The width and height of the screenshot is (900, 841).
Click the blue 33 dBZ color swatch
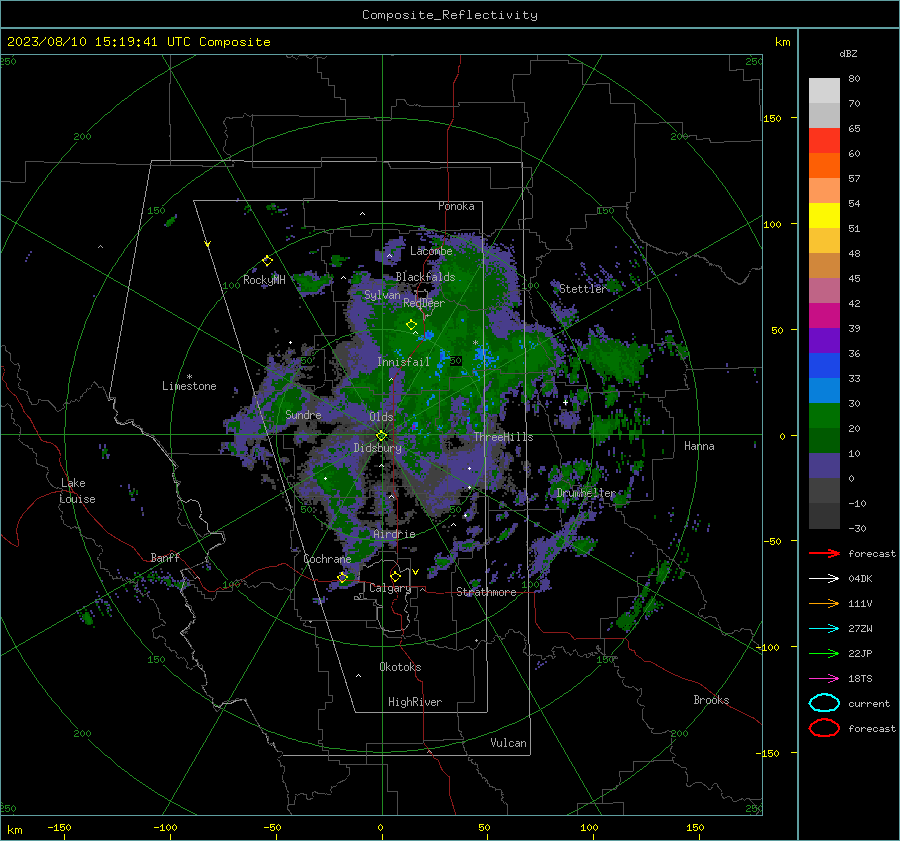[824, 365]
